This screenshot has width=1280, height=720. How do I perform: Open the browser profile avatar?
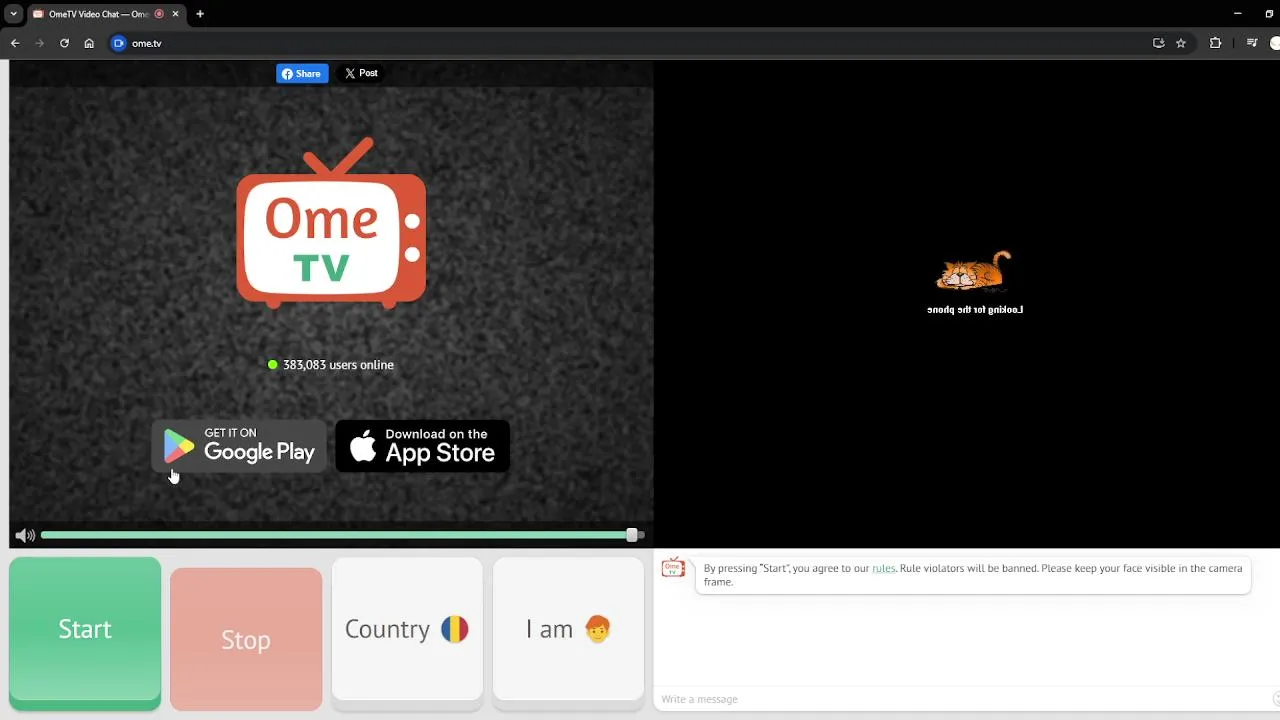pyautogui.click(x=1275, y=43)
